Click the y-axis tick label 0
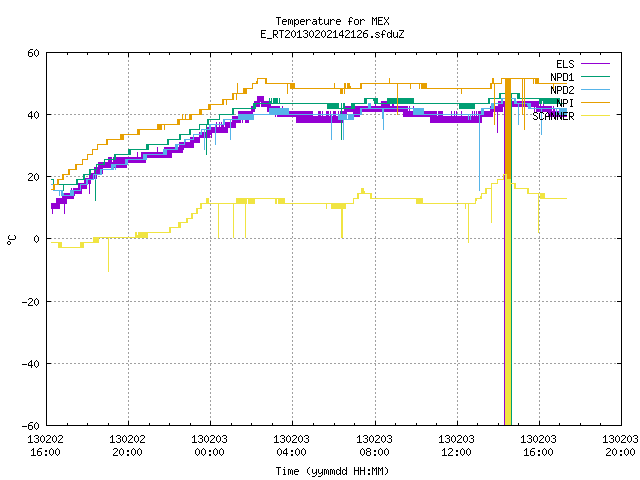 click(x=37, y=239)
